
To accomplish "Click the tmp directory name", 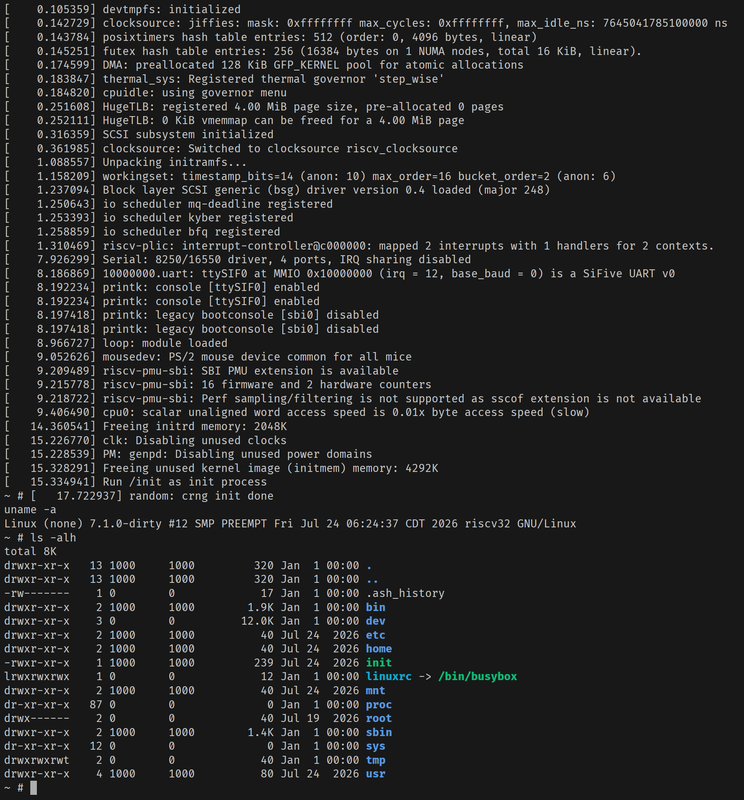I will [x=376, y=760].
